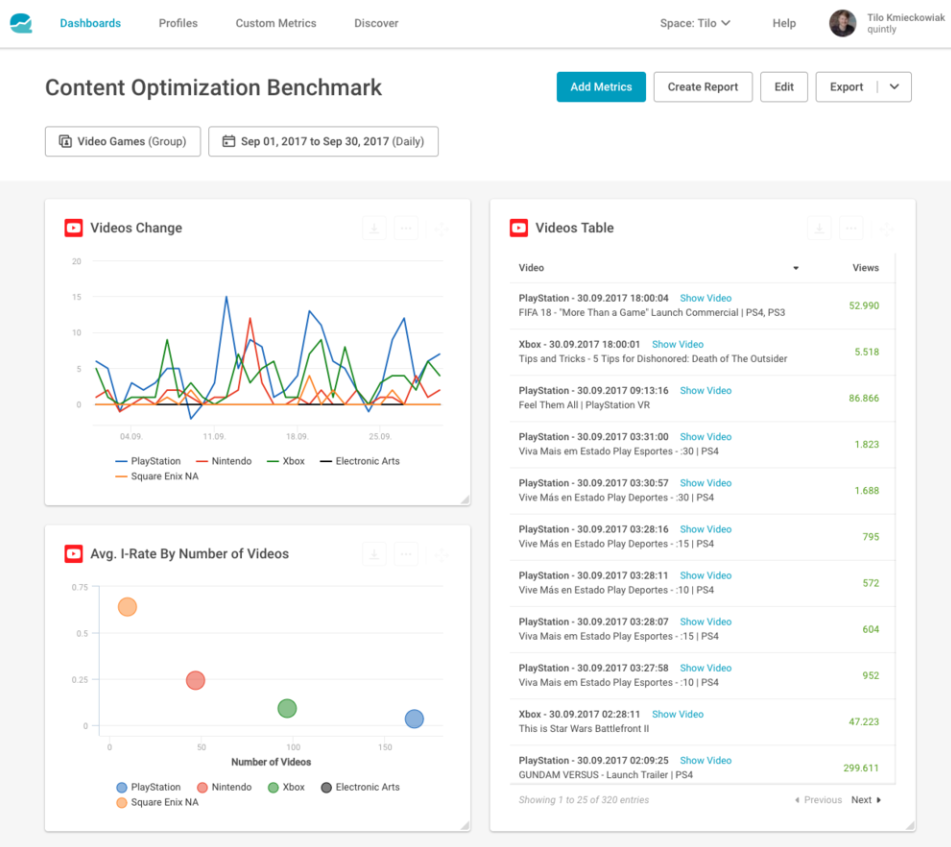Toggle Electronic Arts in Videos Change legend

click(x=360, y=461)
